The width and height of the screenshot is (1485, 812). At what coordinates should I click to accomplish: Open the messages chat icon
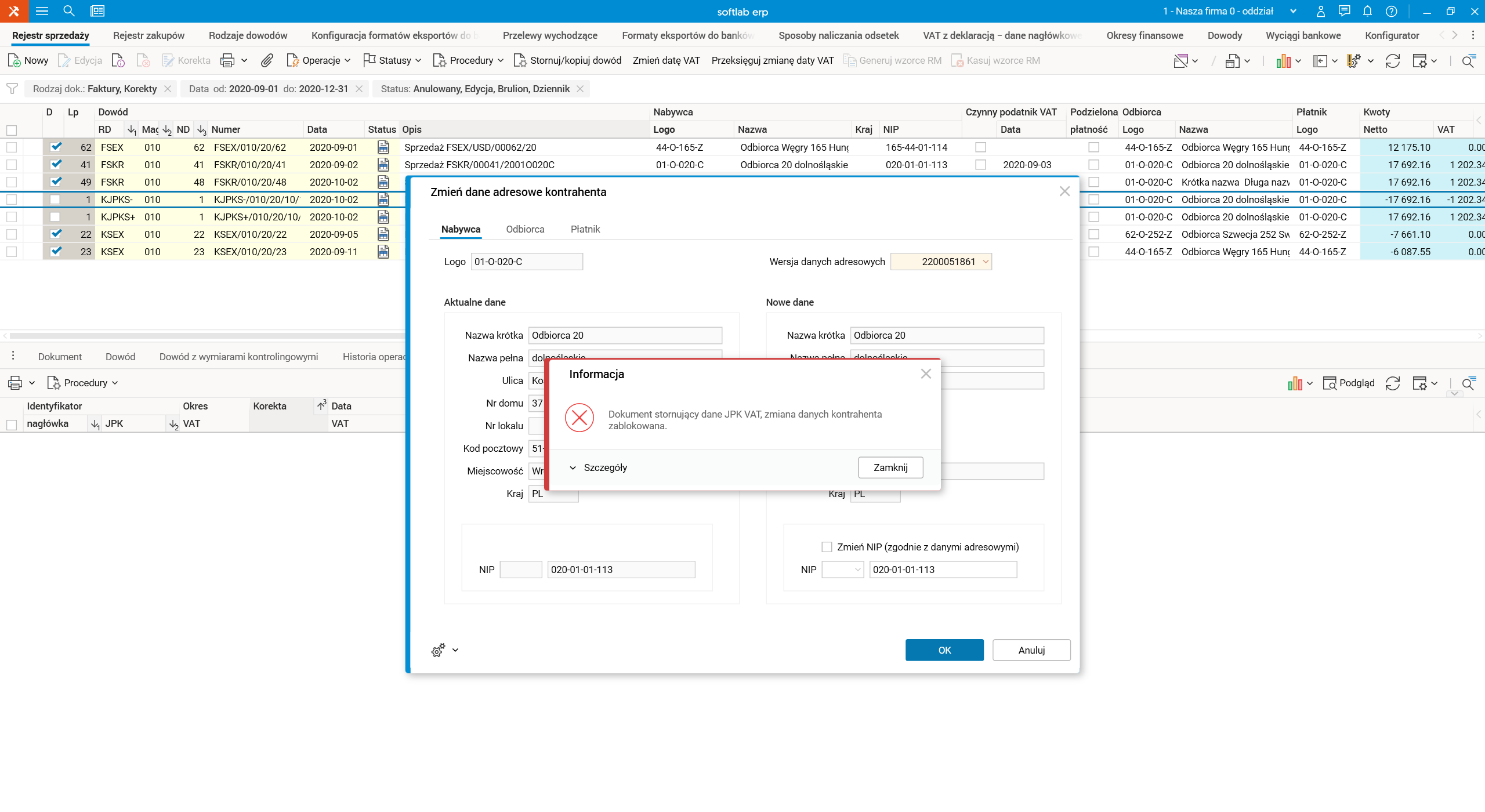pyautogui.click(x=1344, y=11)
